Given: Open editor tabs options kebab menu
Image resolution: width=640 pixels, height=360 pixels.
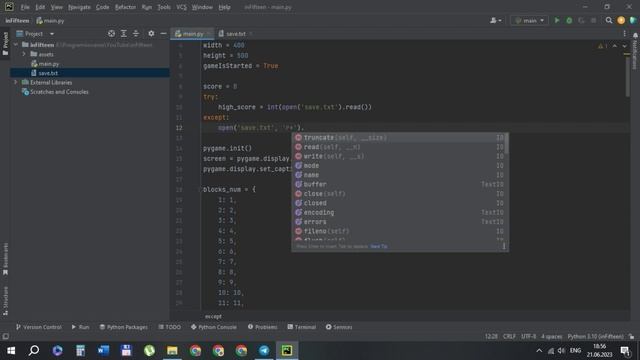Looking at the screenshot, I should (x=624, y=33).
